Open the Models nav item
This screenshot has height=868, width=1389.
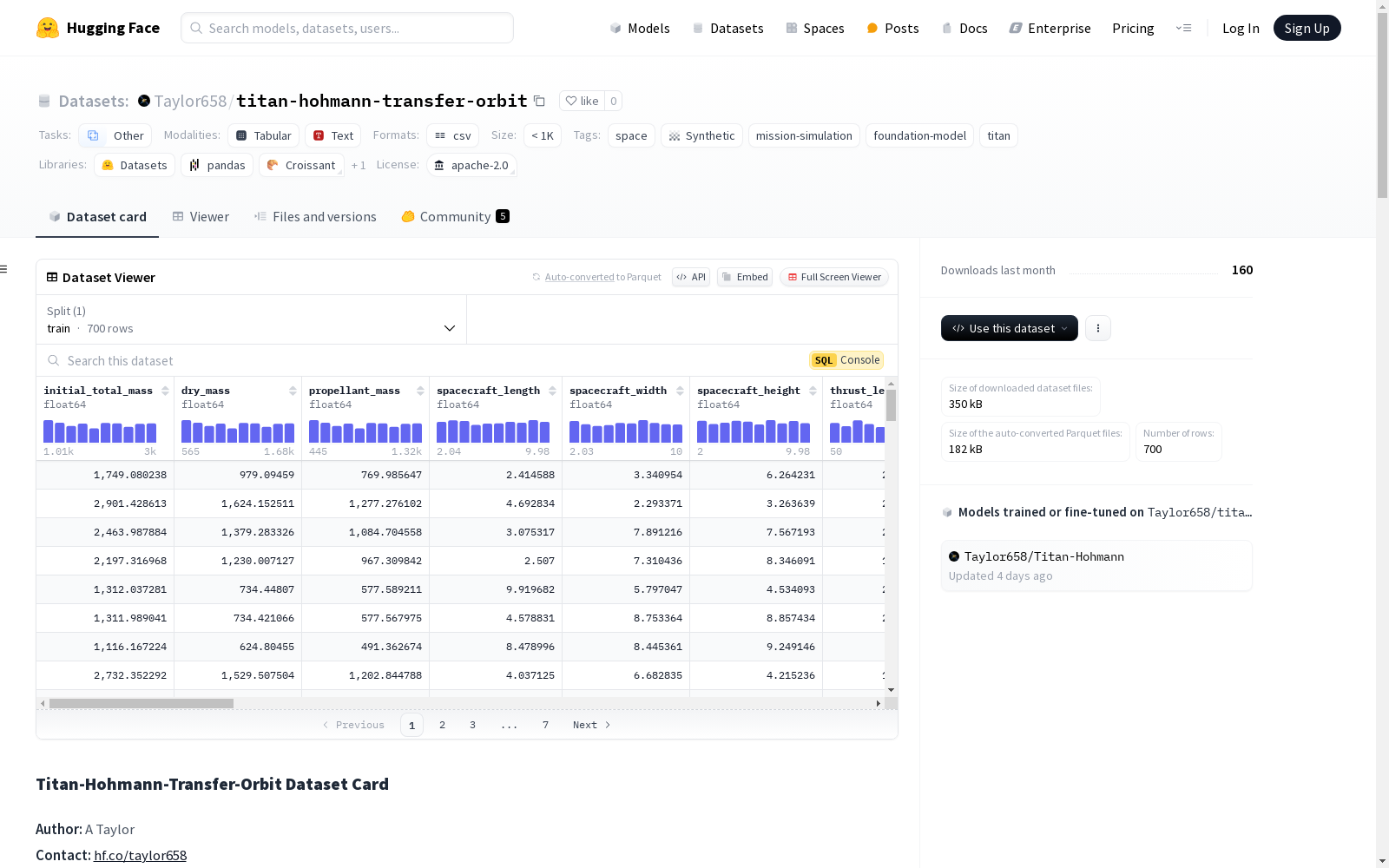(x=640, y=28)
